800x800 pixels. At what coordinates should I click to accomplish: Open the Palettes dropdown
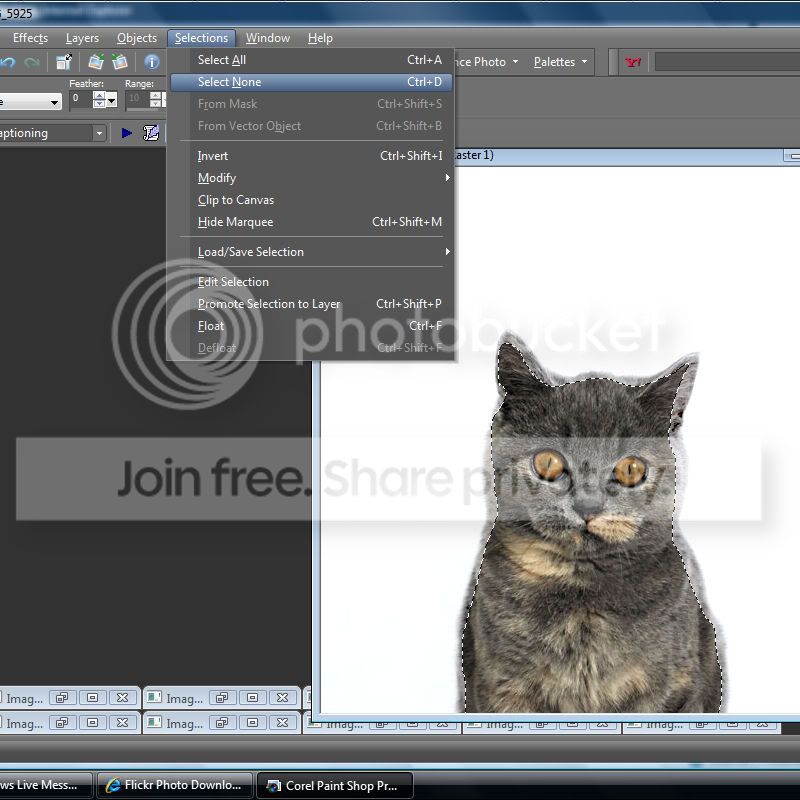click(561, 62)
